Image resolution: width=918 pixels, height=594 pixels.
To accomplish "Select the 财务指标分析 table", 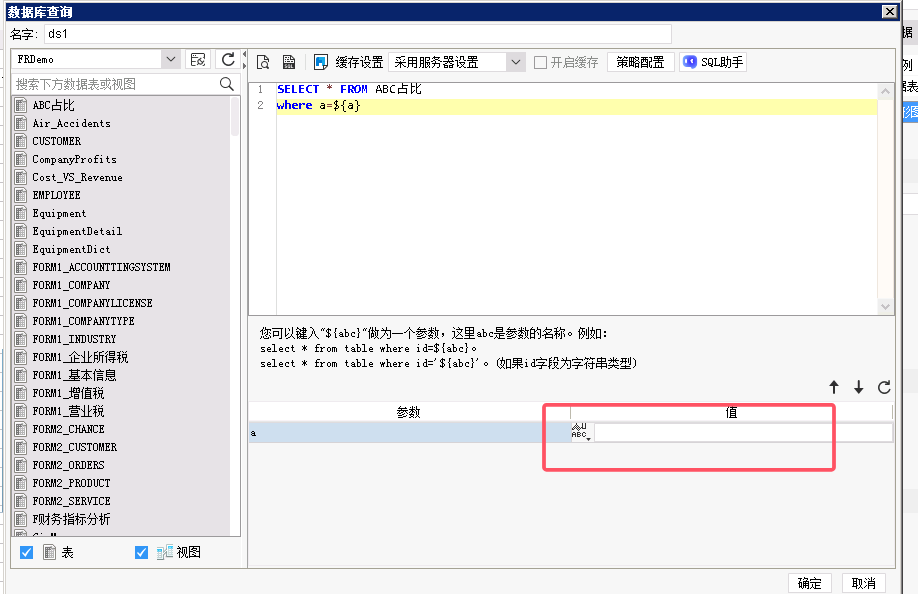I will tap(122, 519).
